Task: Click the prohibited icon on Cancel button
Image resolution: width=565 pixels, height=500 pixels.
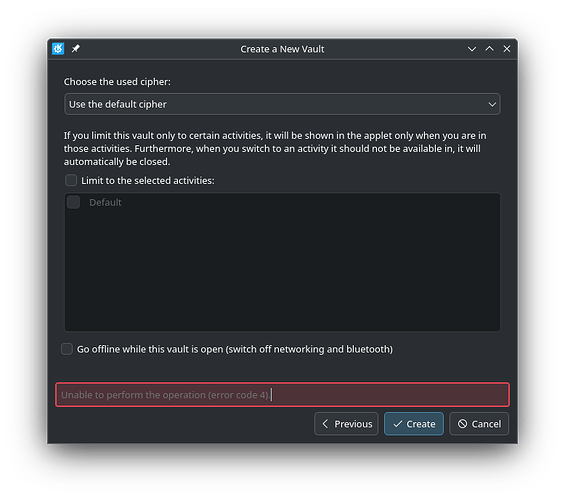Action: pyautogui.click(x=463, y=424)
